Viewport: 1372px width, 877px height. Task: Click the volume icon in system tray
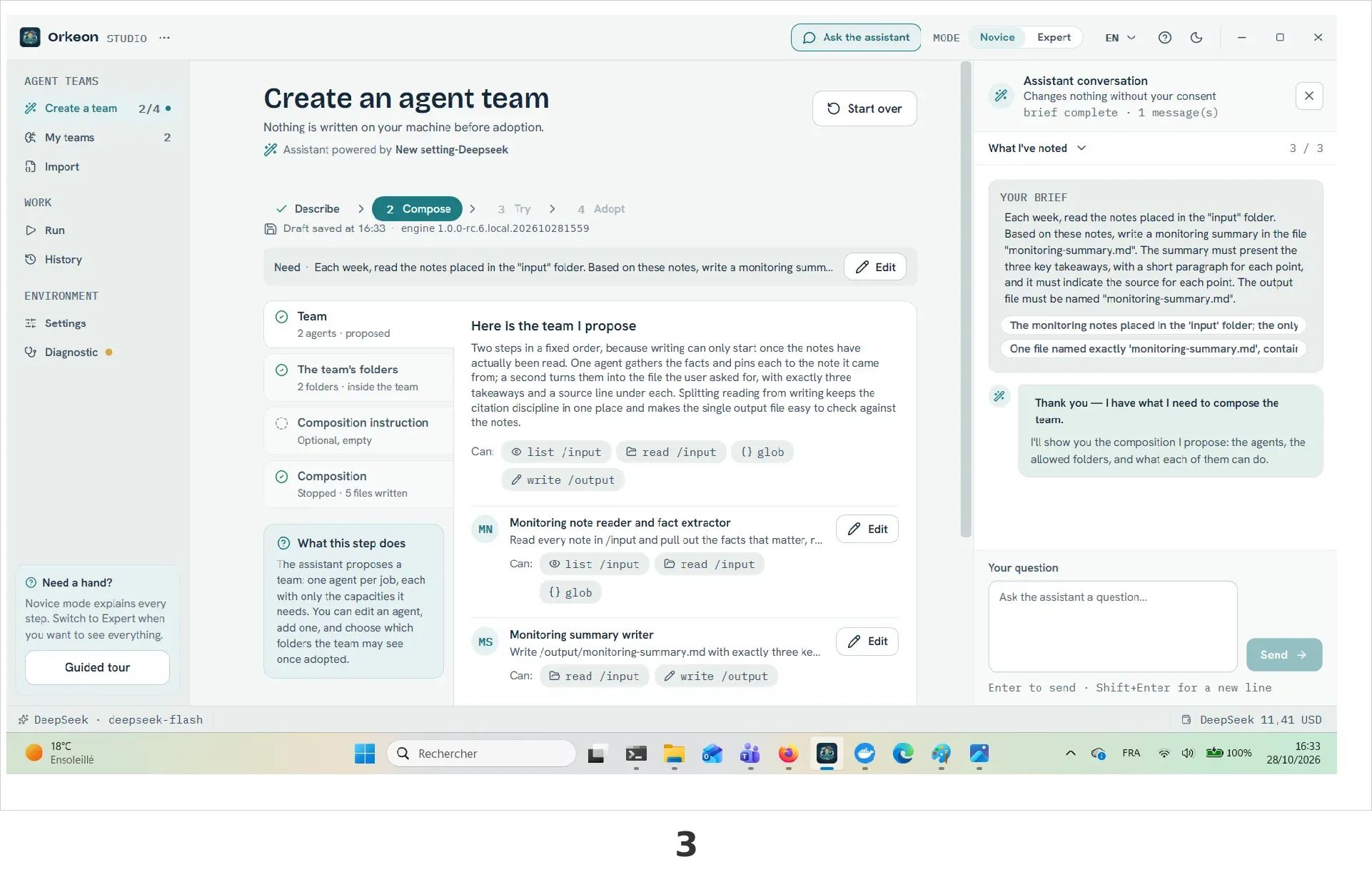coord(1187,753)
